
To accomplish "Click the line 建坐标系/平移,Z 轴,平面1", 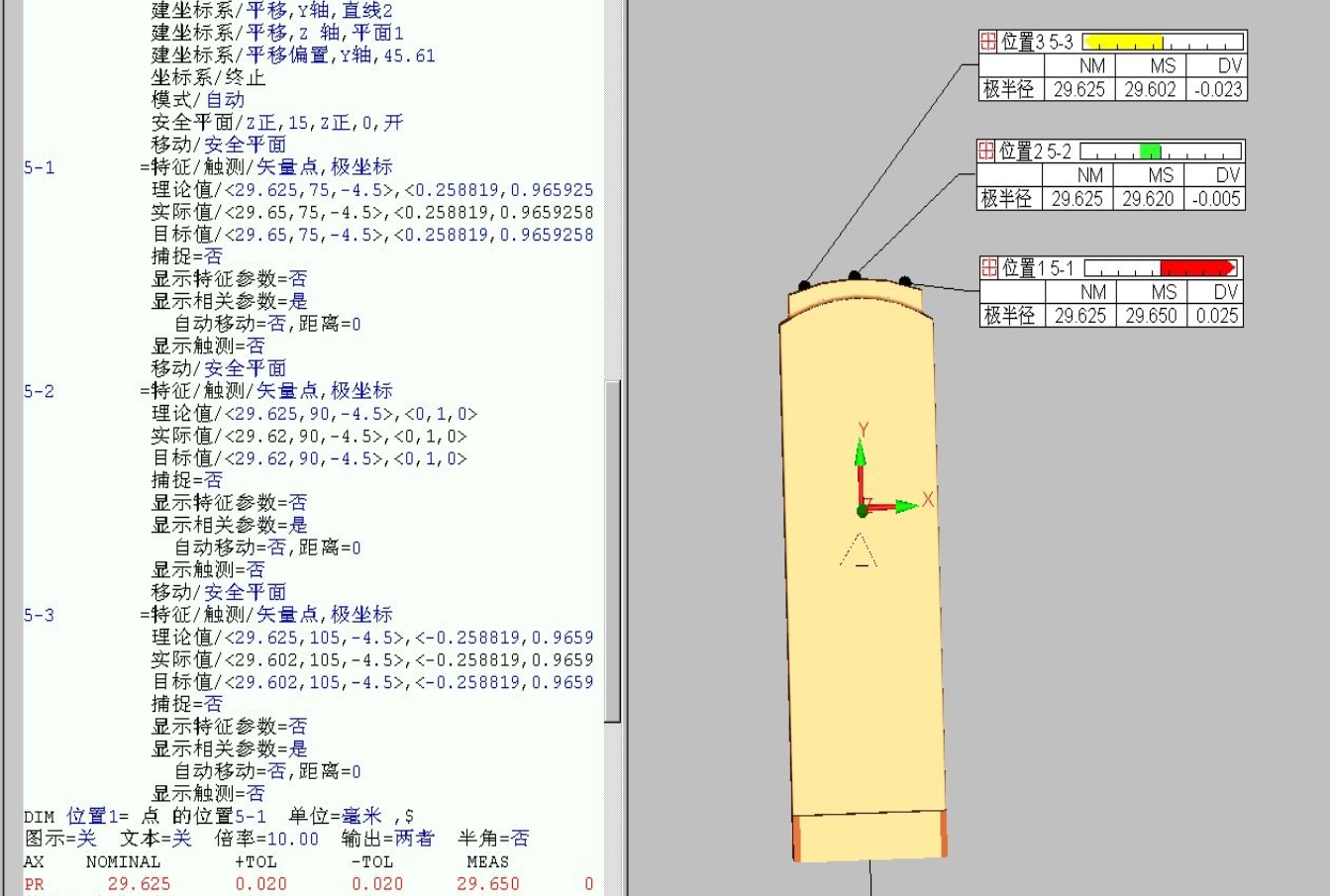I will (x=277, y=33).
